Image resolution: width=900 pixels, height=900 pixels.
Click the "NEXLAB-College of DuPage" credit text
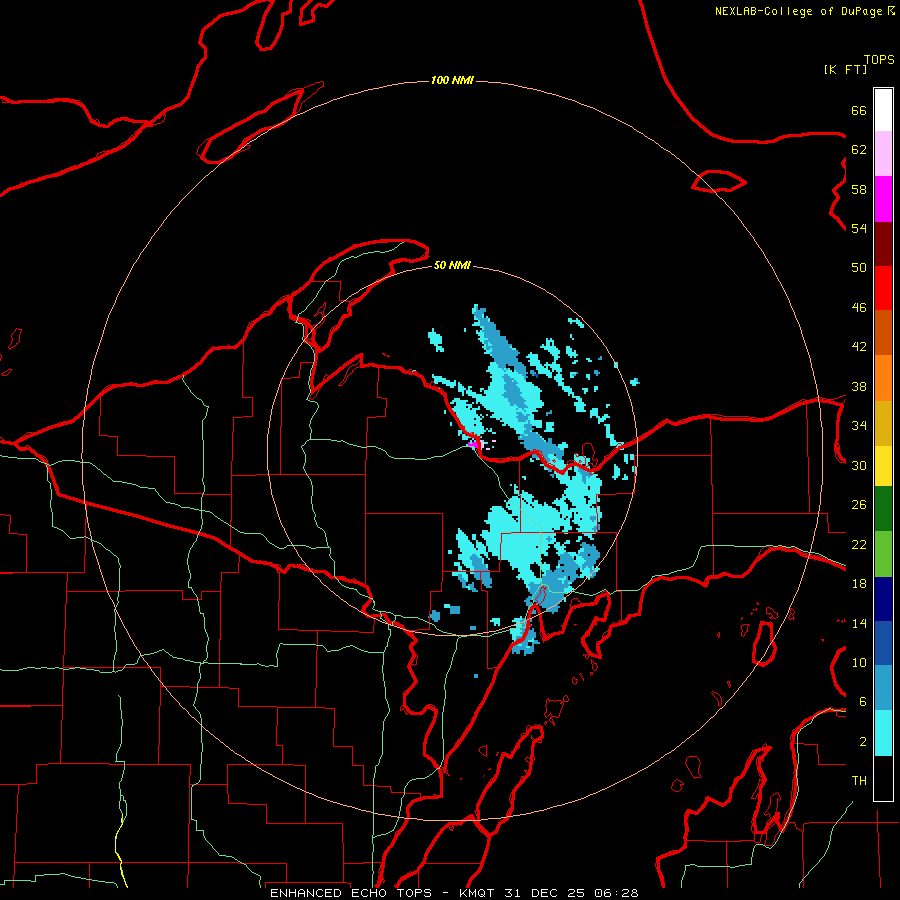(x=798, y=11)
